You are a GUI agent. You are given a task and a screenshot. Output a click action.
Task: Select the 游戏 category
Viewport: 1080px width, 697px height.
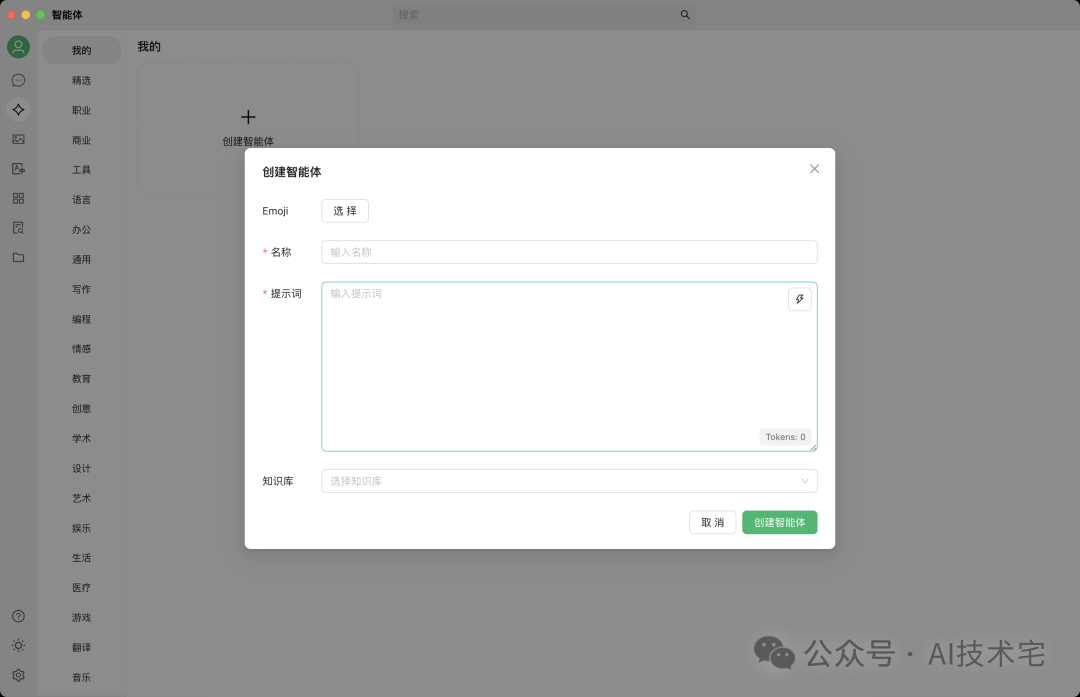(81, 618)
